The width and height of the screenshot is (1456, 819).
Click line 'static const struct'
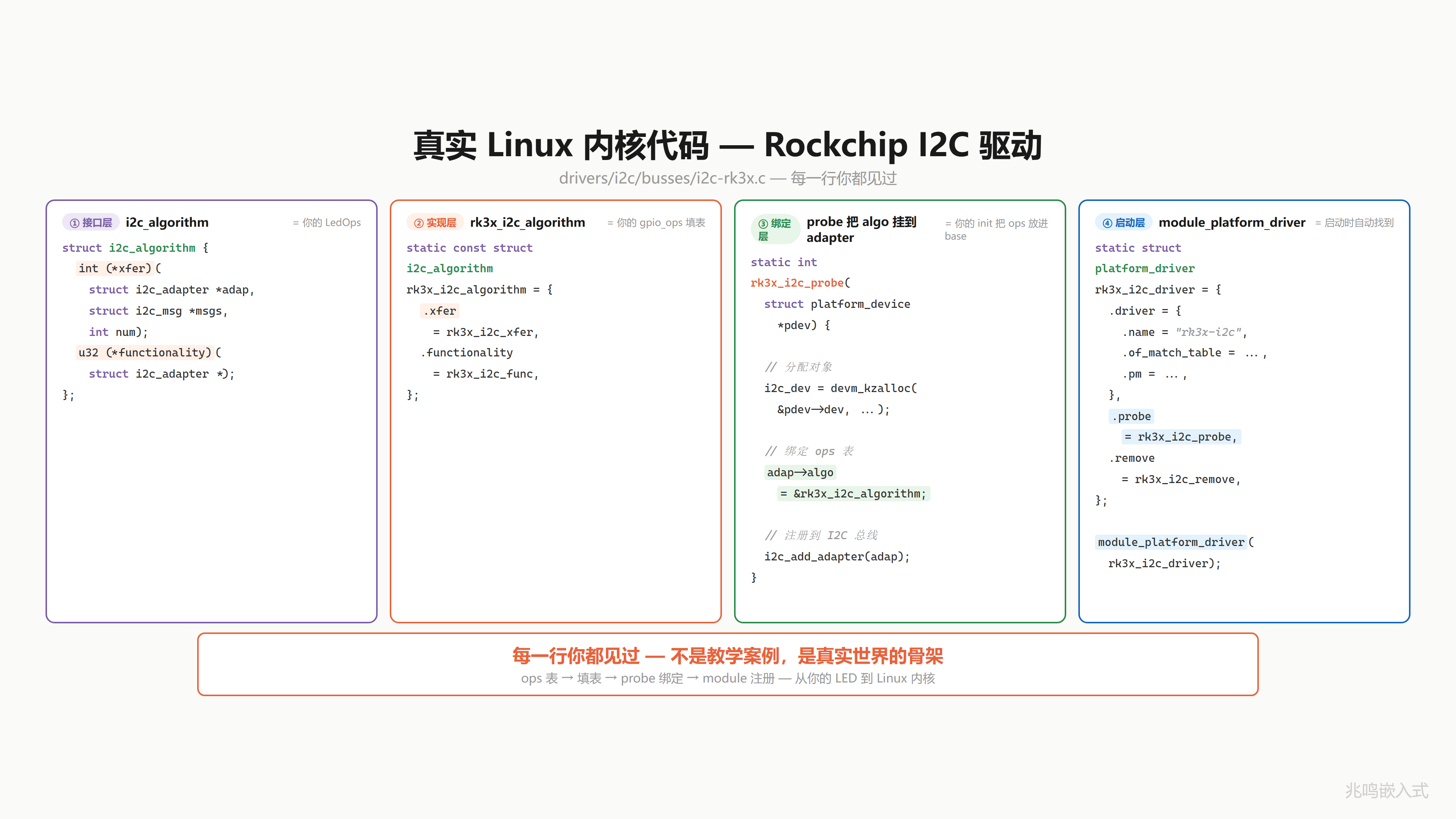[469, 248]
